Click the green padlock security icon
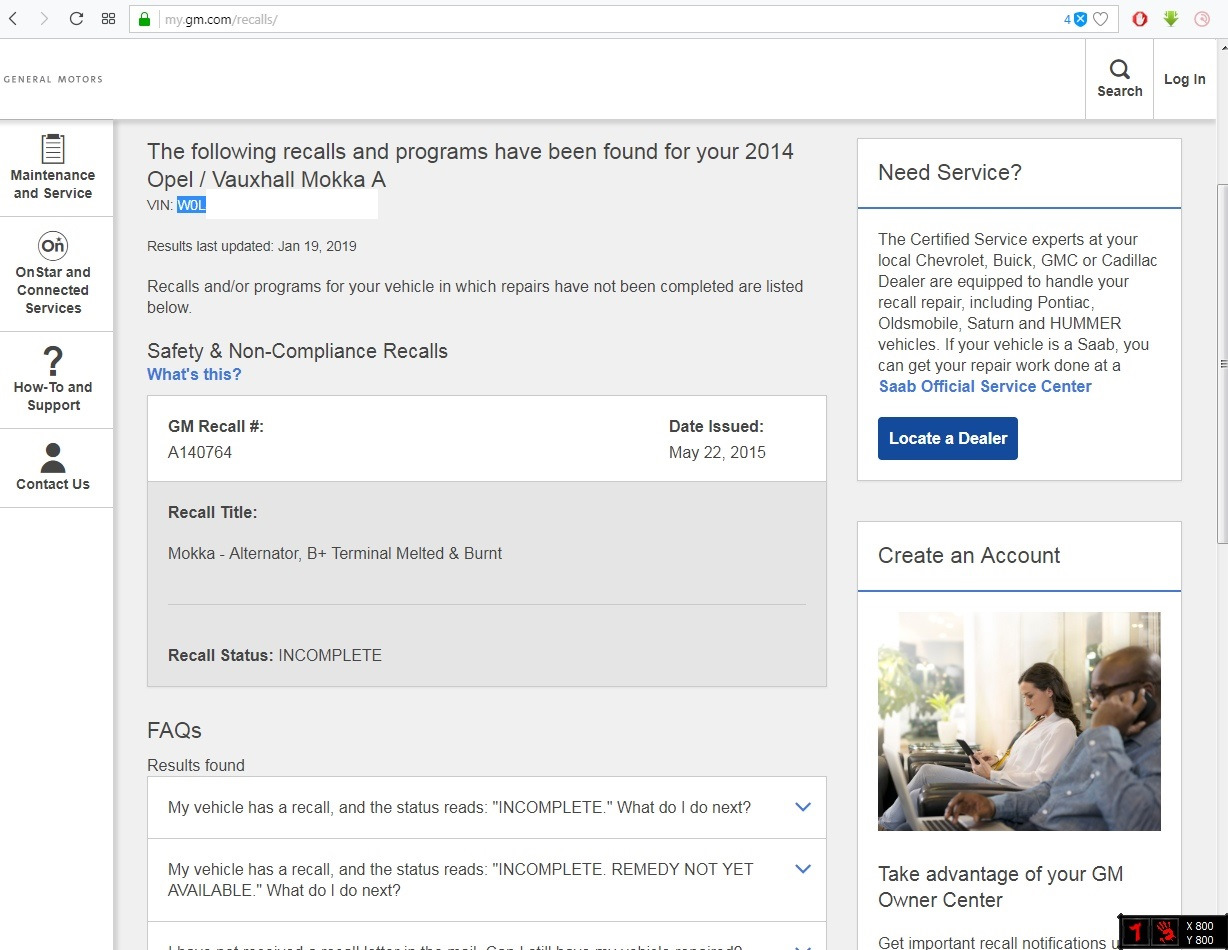 145,19
